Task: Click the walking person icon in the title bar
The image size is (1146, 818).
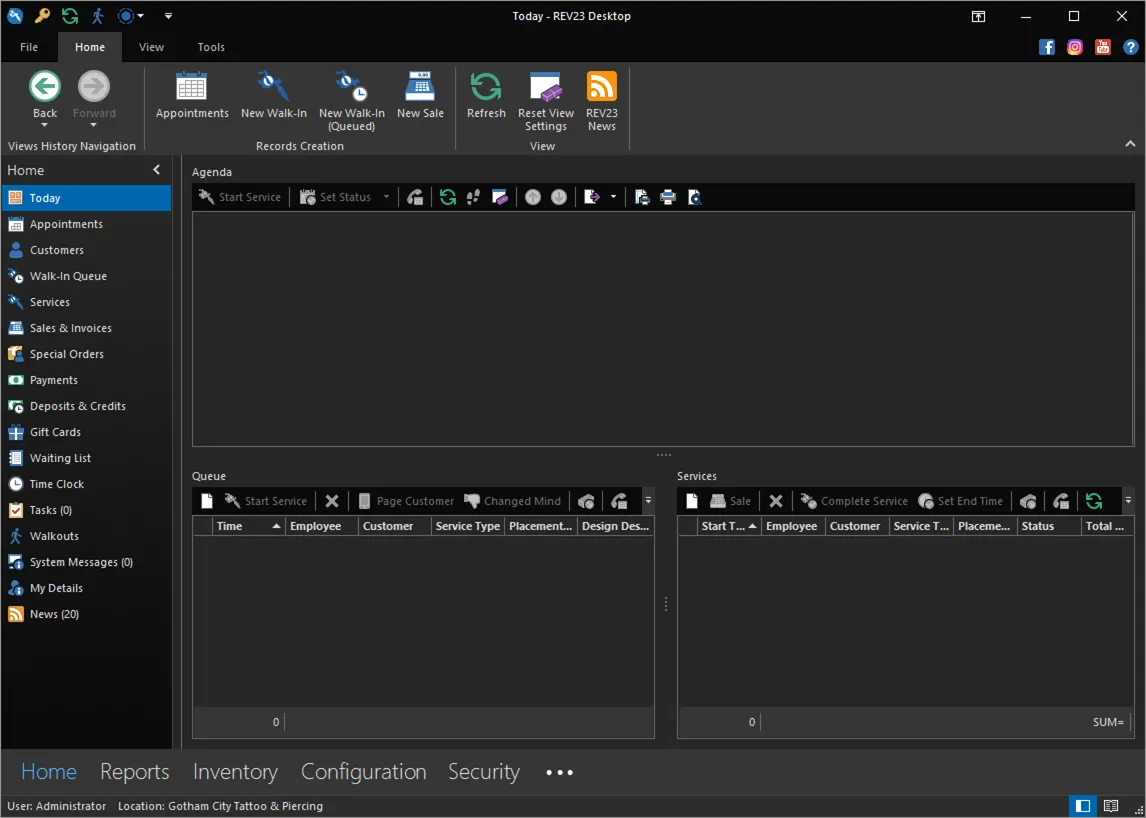Action: point(97,15)
